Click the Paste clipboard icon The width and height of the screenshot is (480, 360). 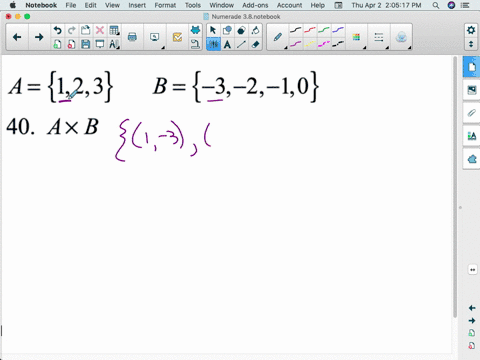coord(86,30)
